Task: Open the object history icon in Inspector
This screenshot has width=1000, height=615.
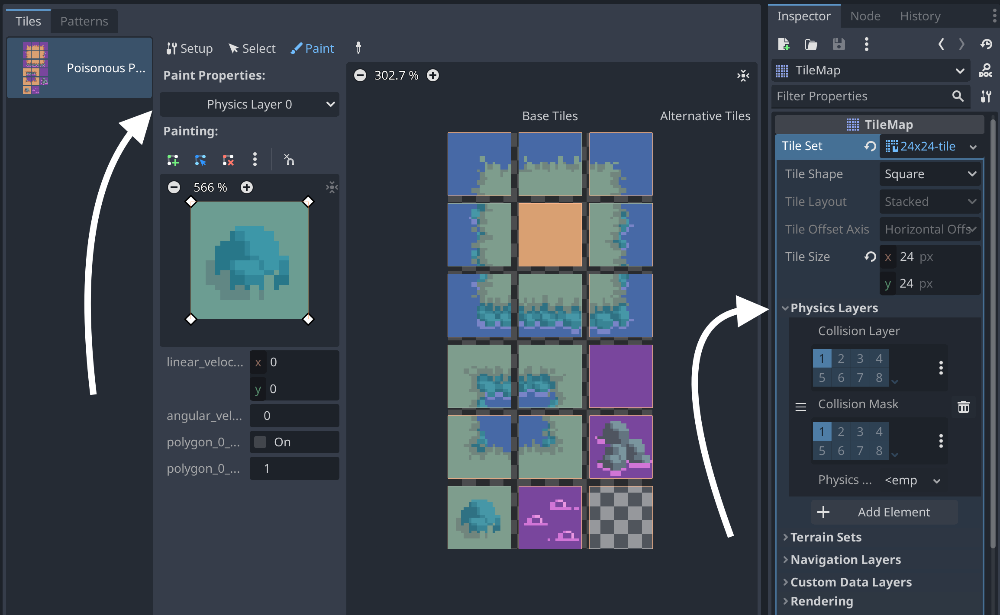Action: 986,44
